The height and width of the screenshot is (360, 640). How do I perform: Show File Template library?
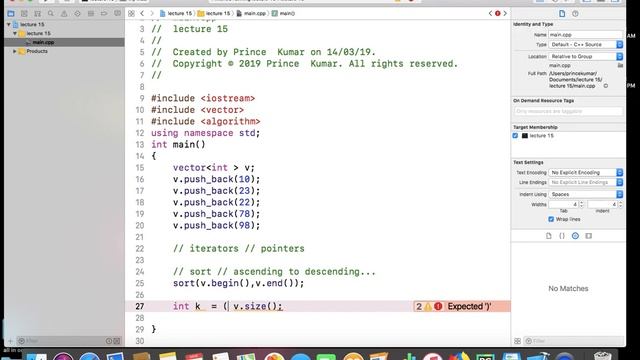coord(549,236)
